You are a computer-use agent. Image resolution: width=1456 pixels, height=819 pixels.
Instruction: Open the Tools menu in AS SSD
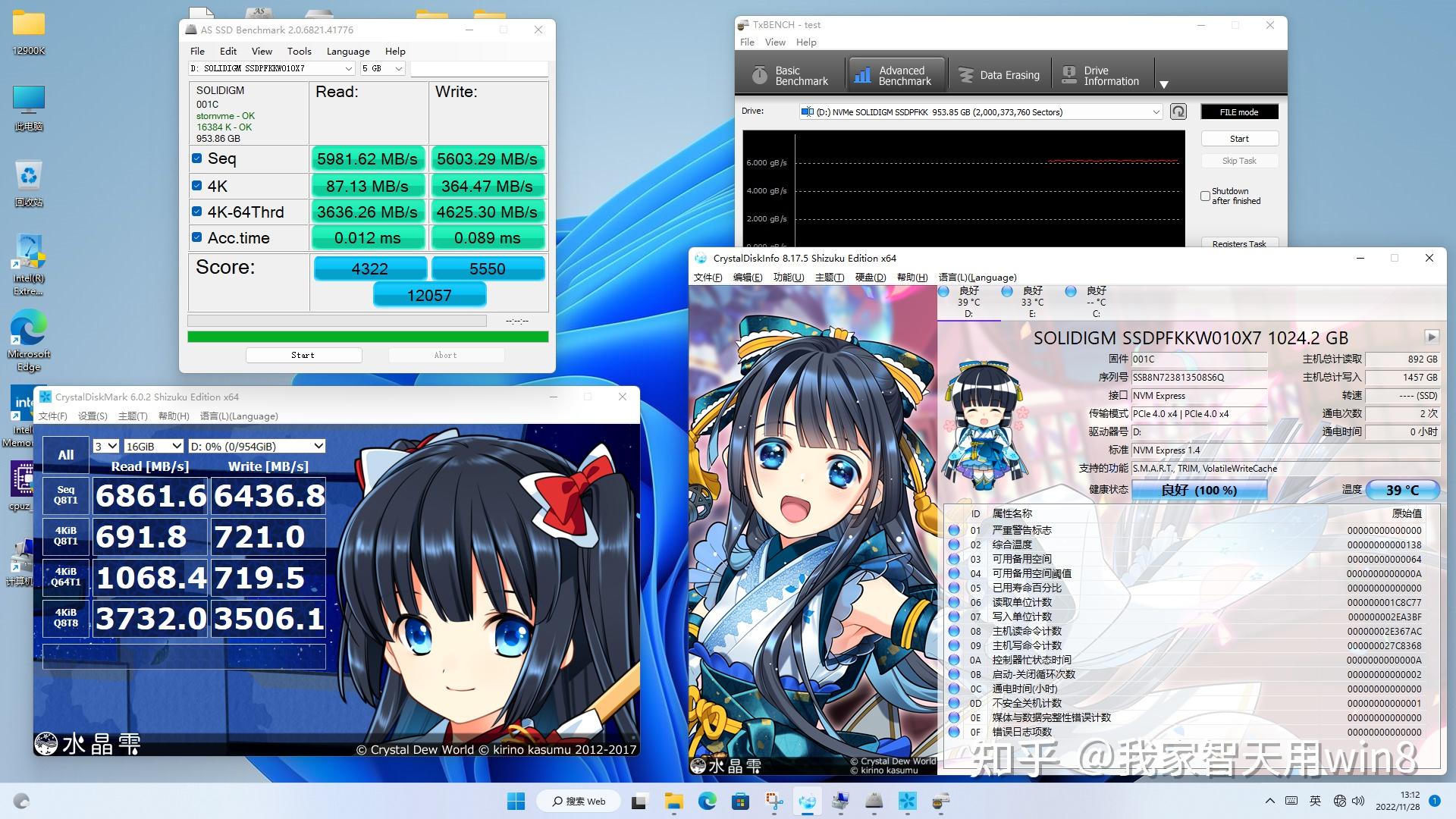pos(299,51)
